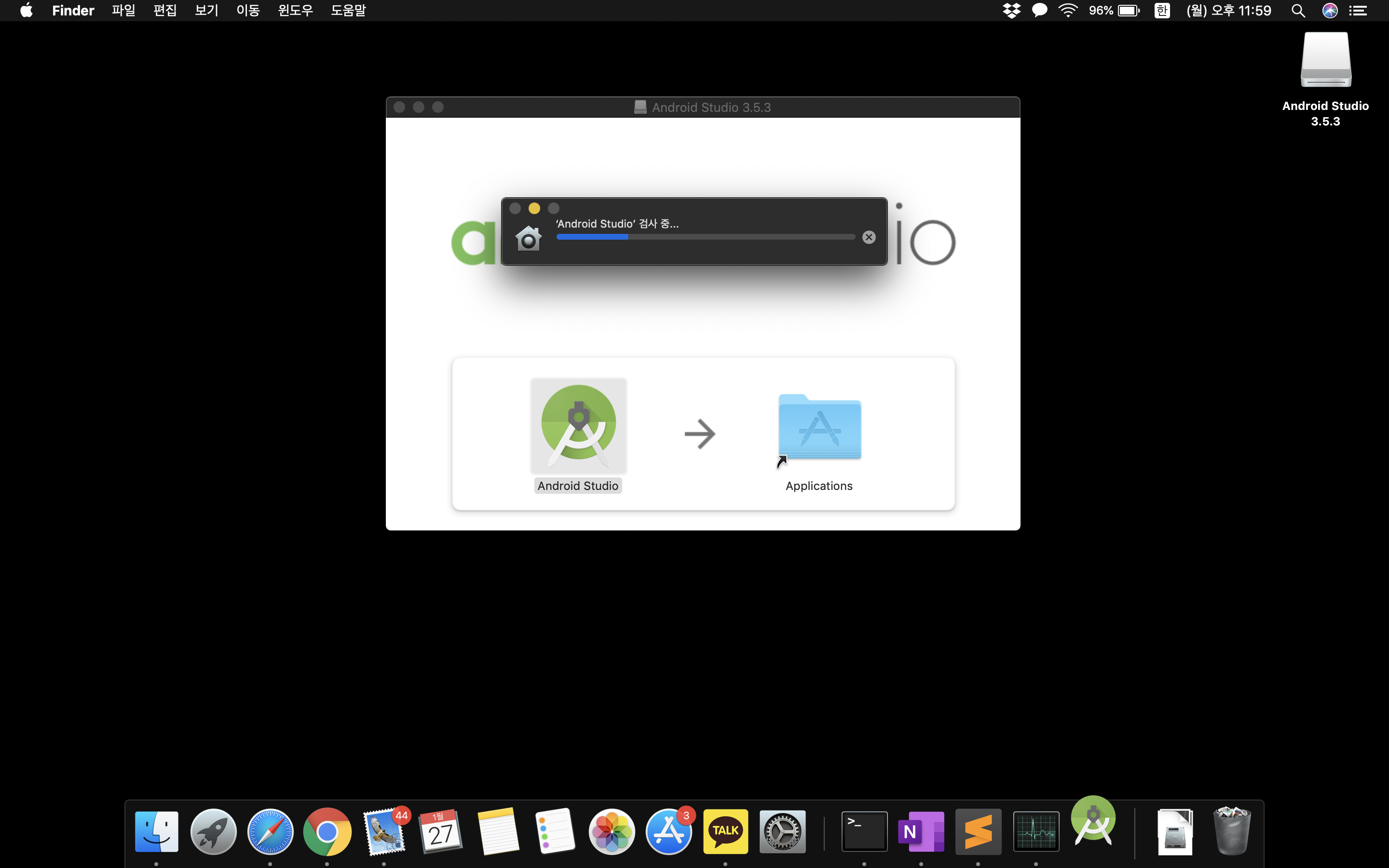Open Spotlight search in menu bar
This screenshot has width=1389, height=868.
tap(1298, 10)
